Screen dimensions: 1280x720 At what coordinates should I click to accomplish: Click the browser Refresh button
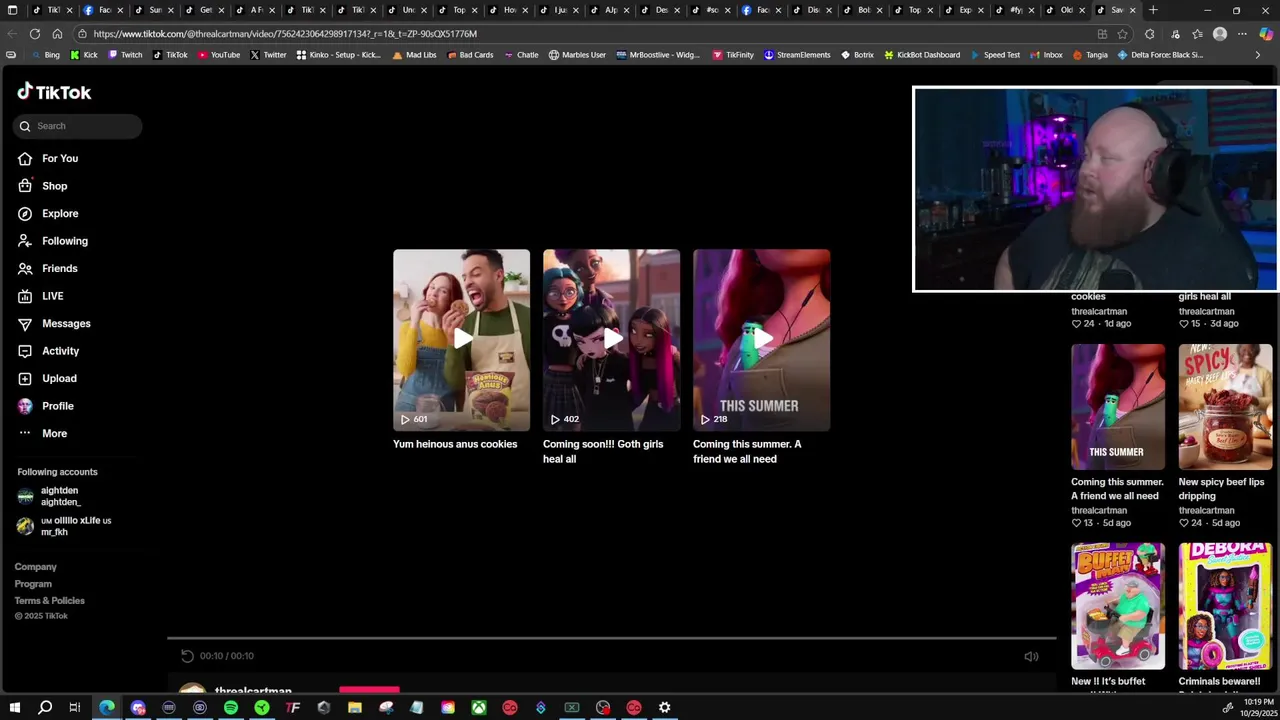[35, 34]
